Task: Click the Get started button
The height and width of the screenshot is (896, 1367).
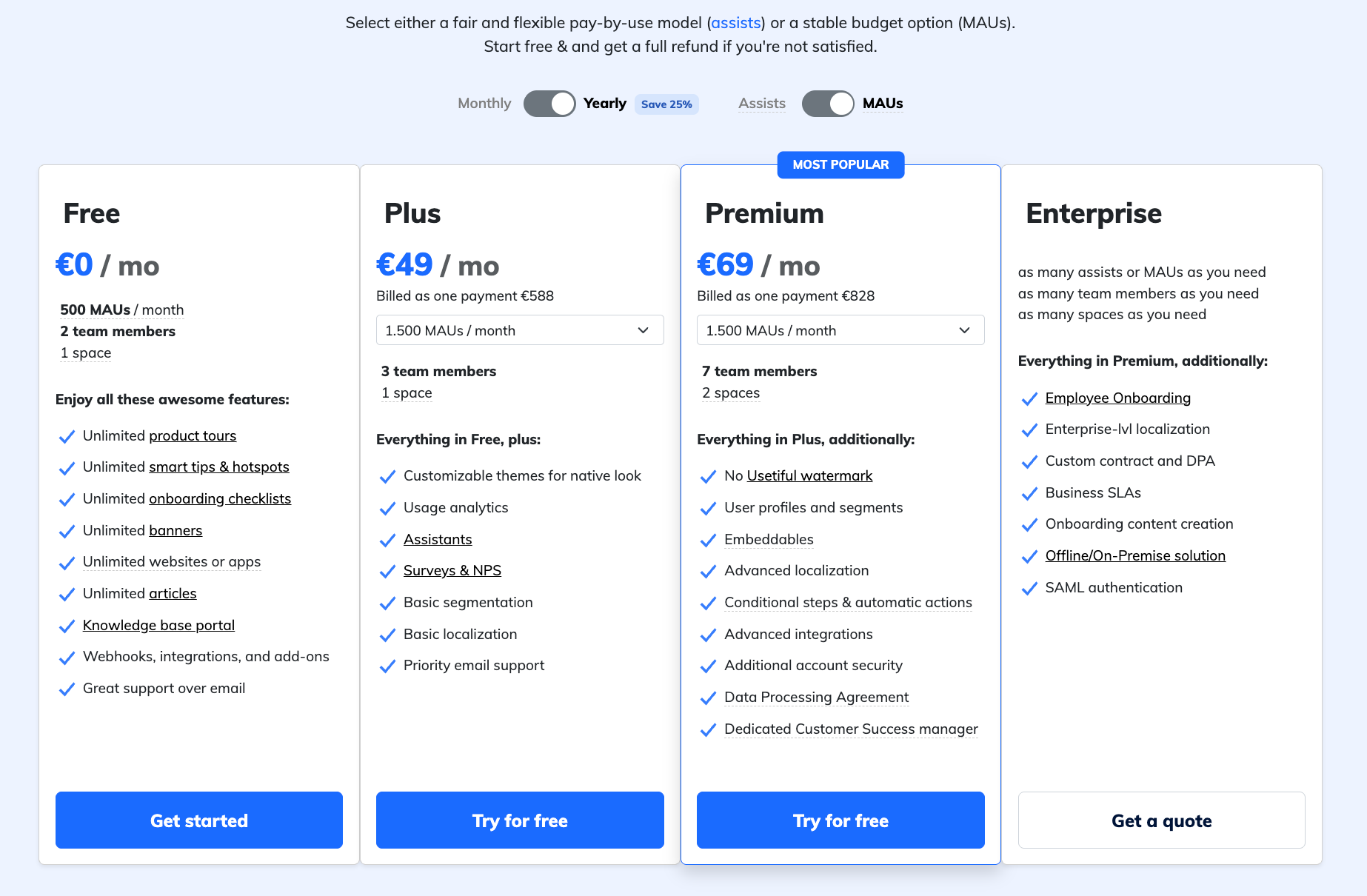Action: [x=199, y=820]
